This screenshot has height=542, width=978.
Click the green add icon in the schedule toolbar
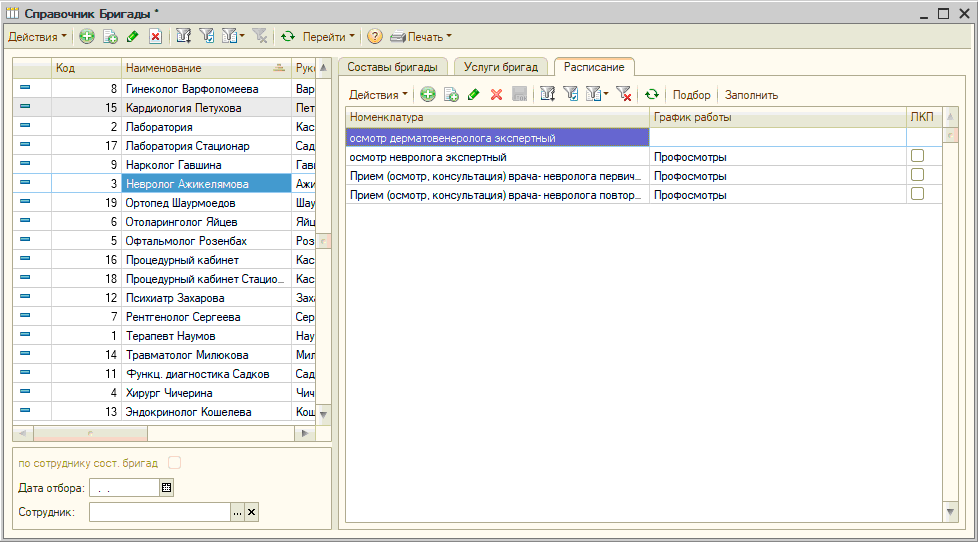(x=428, y=95)
